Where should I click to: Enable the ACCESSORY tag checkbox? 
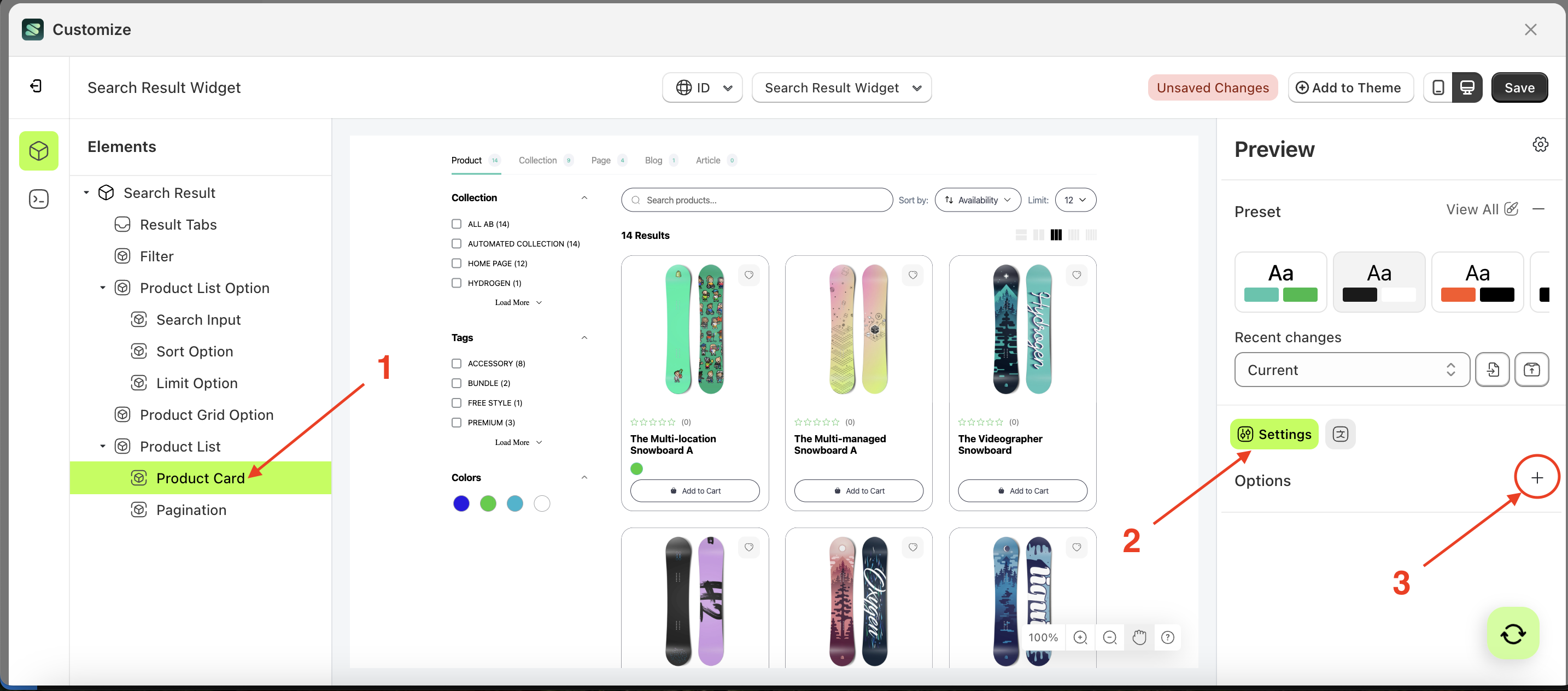point(456,364)
